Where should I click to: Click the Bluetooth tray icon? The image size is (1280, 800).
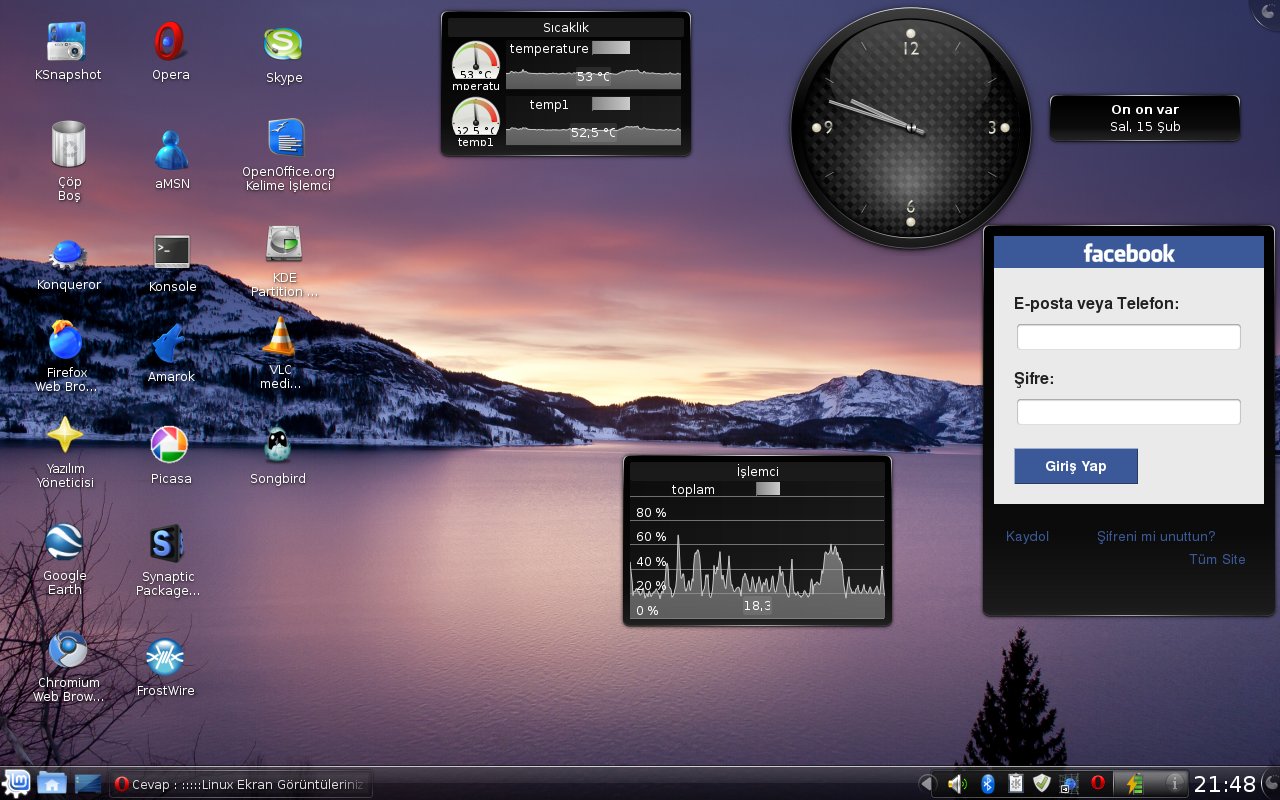click(x=986, y=784)
